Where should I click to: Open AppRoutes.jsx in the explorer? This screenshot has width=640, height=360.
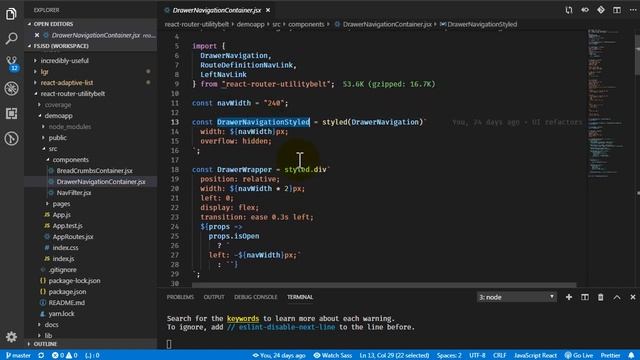click(x=73, y=237)
